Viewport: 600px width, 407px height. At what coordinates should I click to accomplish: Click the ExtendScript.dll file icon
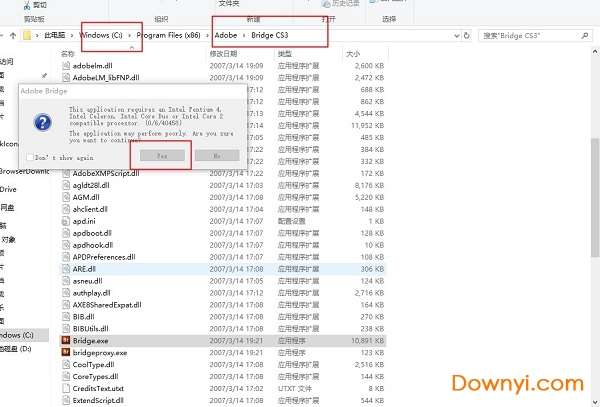pos(66,400)
